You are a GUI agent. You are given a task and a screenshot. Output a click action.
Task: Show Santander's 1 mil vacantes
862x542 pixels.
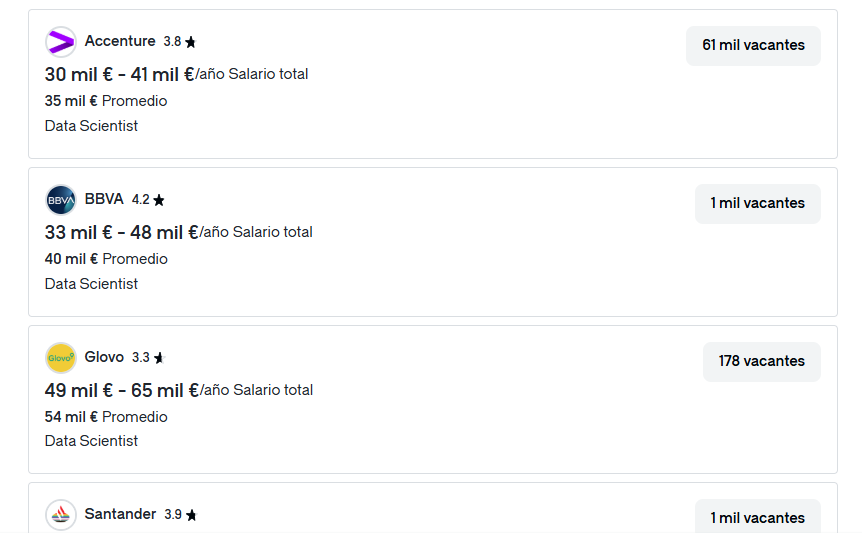coord(758,516)
